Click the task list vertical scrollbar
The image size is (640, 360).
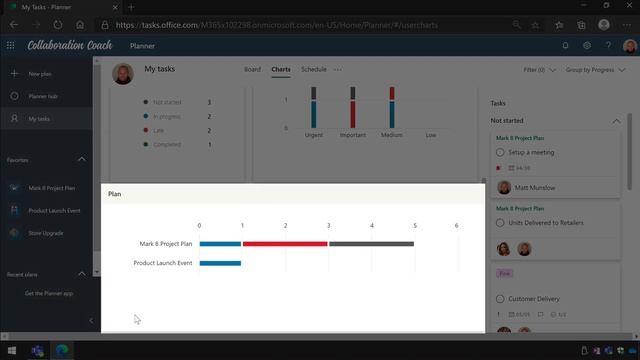pos(629,152)
